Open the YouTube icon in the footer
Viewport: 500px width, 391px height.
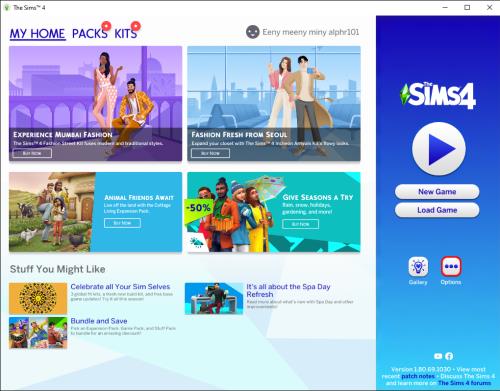[x=438, y=356]
